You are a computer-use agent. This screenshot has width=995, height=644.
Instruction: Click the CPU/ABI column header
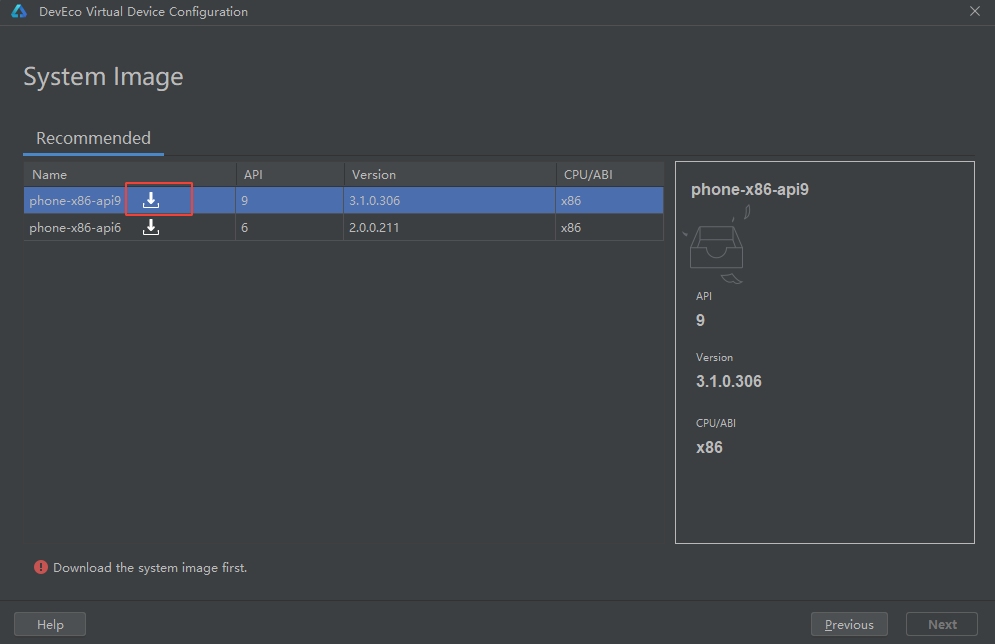click(588, 174)
